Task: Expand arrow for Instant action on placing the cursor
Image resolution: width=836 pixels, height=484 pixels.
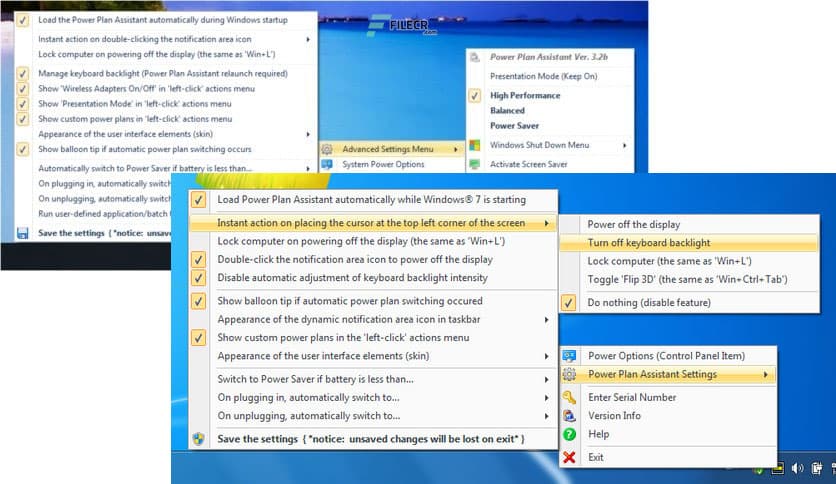Action: tap(546, 223)
